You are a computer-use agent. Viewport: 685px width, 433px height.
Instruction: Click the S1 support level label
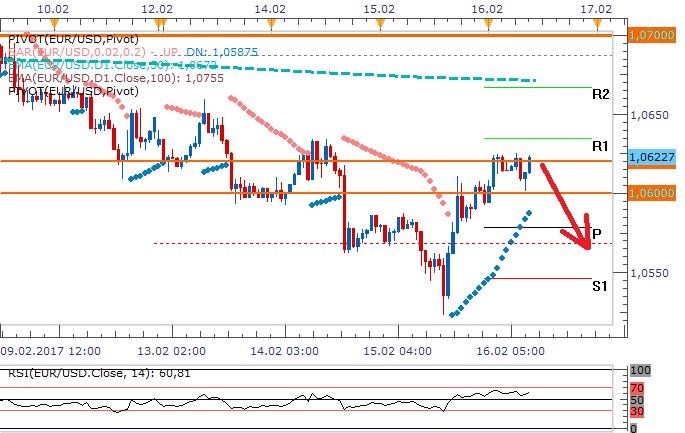(x=600, y=285)
